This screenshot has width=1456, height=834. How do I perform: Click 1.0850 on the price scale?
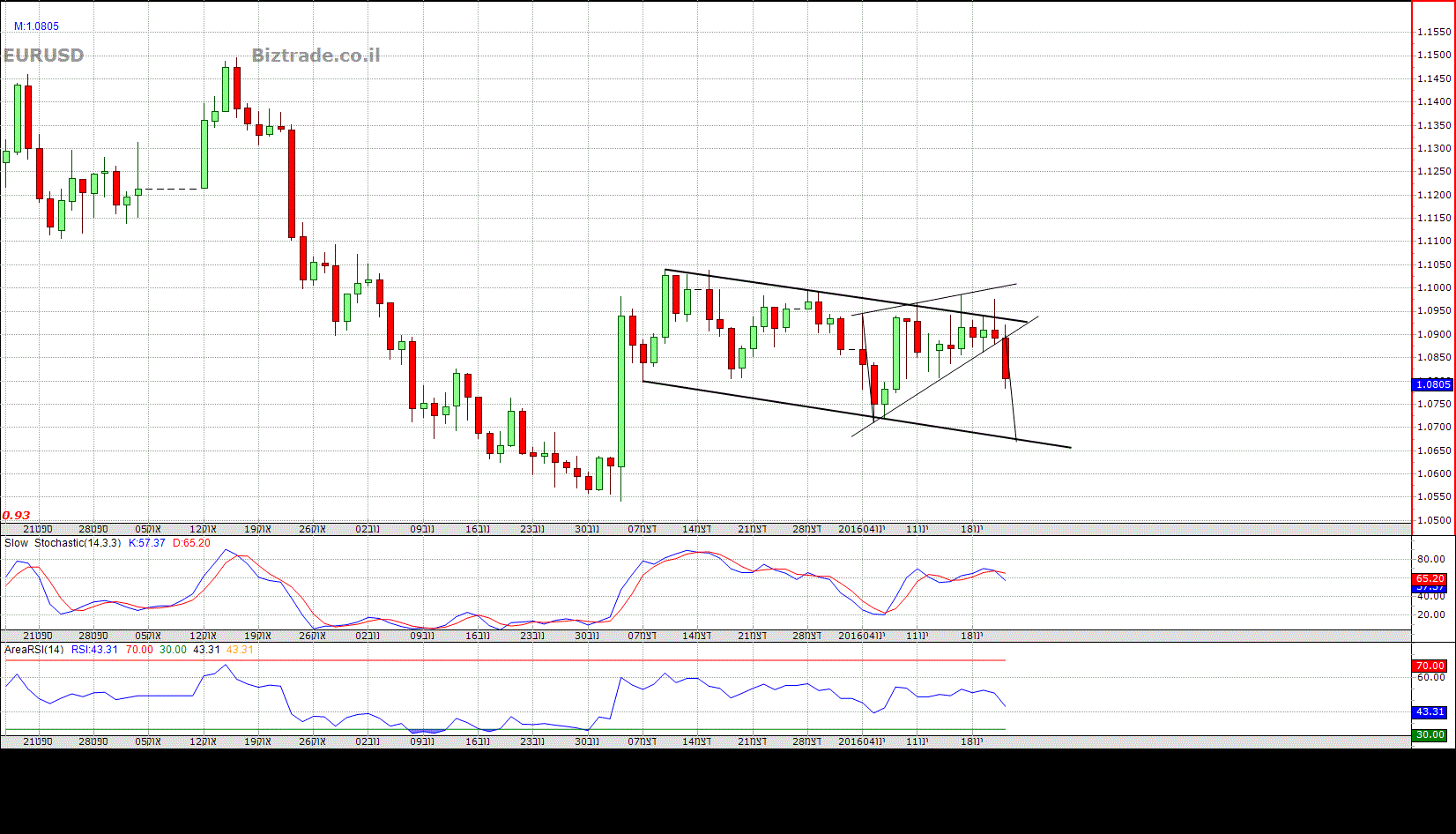point(1434,357)
